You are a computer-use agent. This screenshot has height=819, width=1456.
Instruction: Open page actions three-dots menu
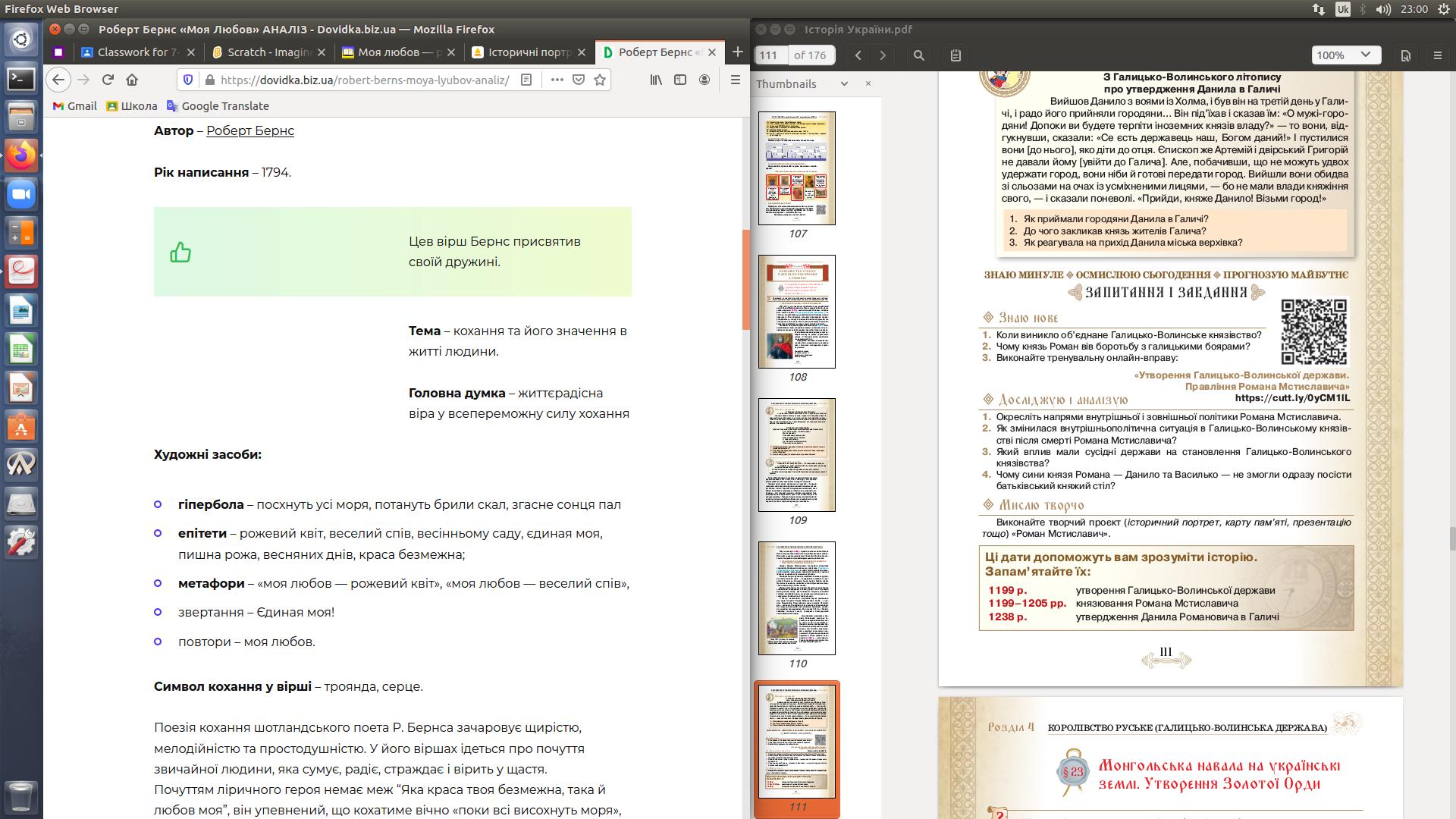coord(557,80)
